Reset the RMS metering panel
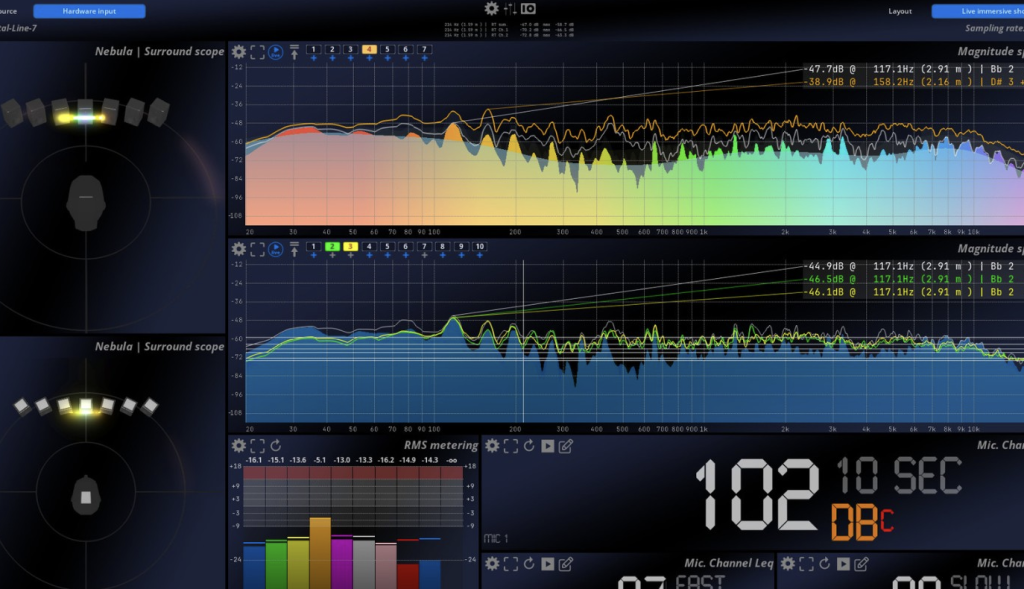 [x=275, y=445]
